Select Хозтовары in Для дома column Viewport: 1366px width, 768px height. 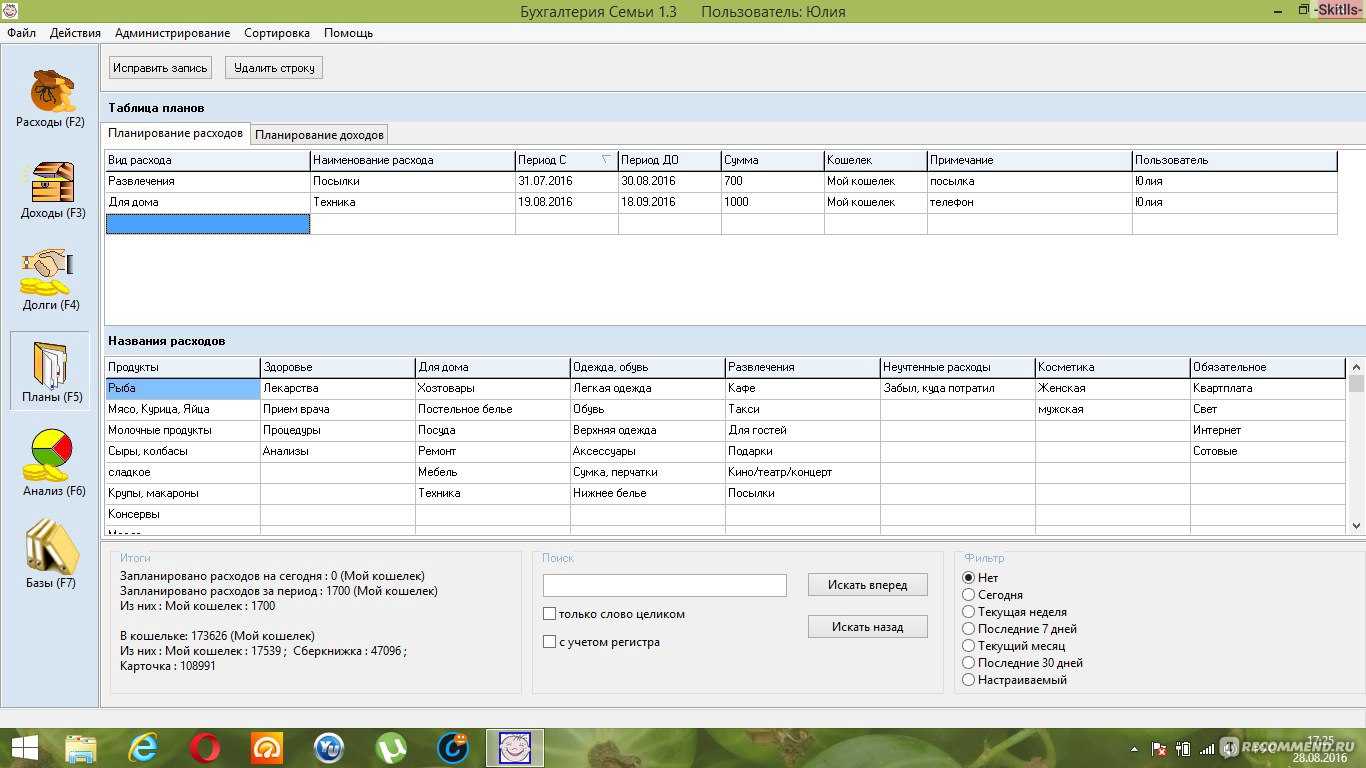point(493,388)
